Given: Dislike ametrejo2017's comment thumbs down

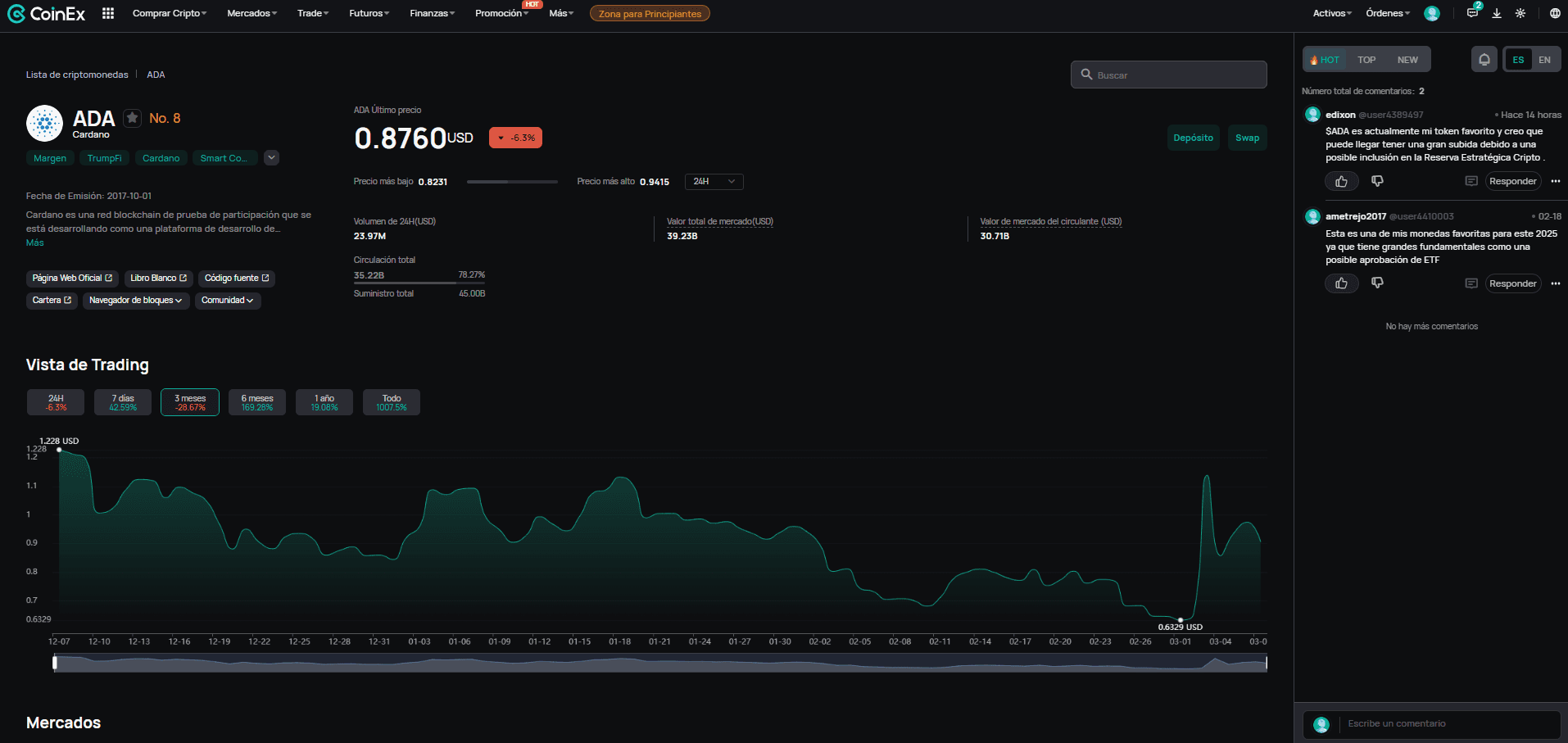Looking at the screenshot, I should click(x=1377, y=283).
